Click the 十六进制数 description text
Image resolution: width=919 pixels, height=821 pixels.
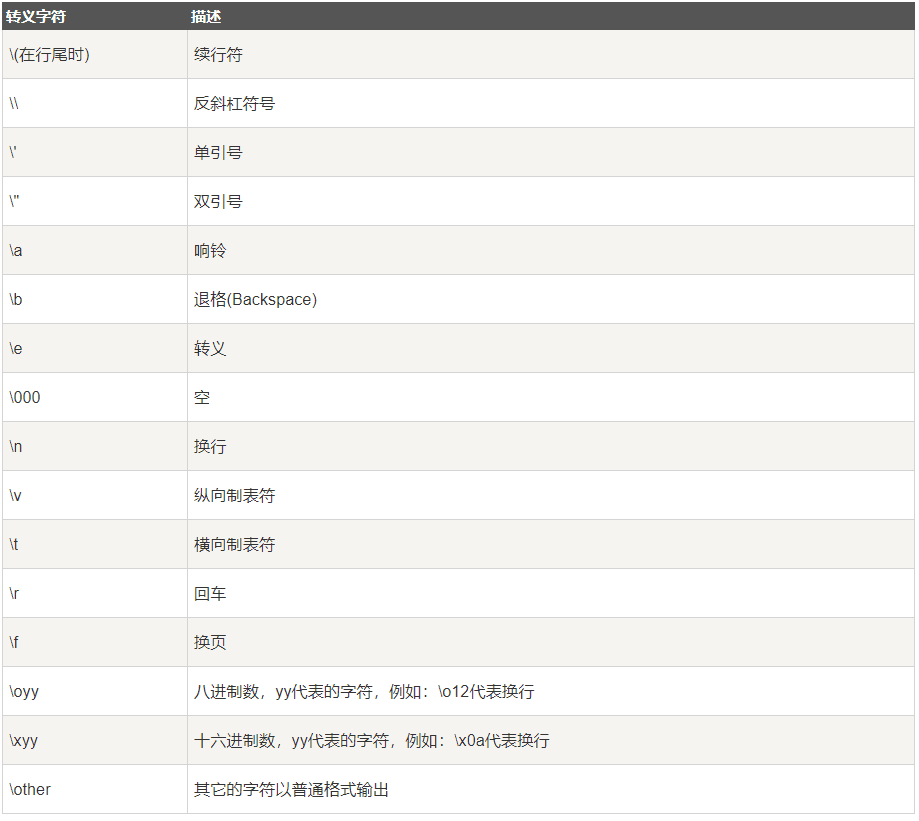(372, 740)
